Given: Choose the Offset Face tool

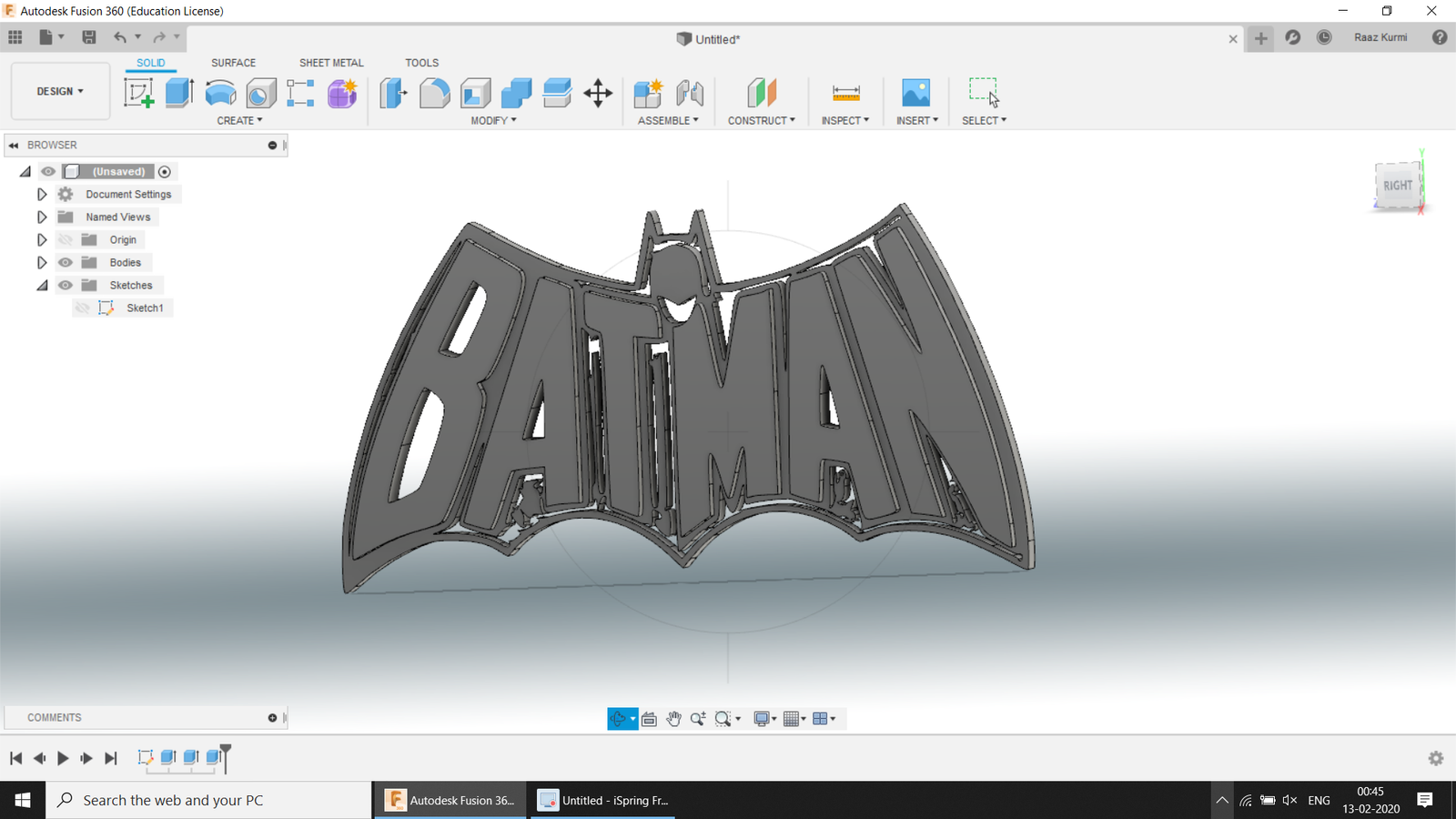Looking at the screenshot, I should click(x=557, y=93).
